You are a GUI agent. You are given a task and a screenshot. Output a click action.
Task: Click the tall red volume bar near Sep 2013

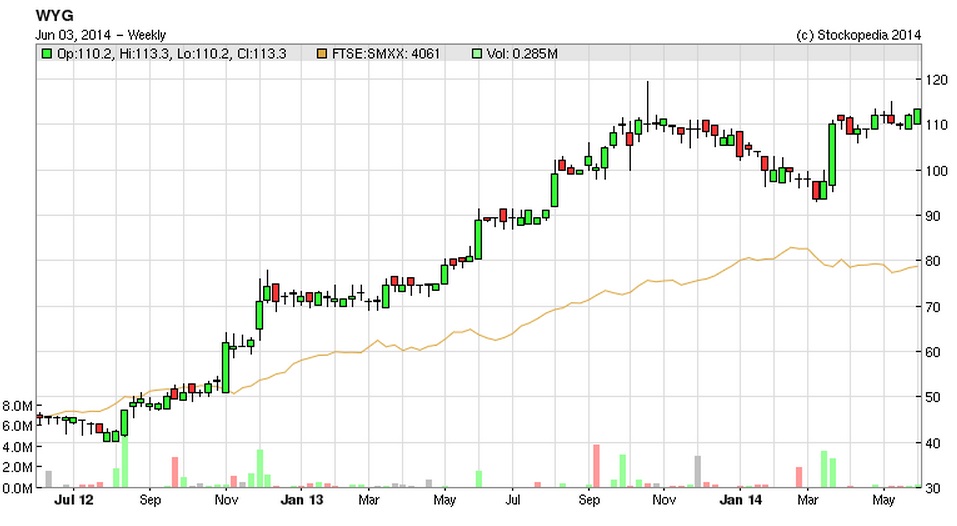(x=596, y=466)
